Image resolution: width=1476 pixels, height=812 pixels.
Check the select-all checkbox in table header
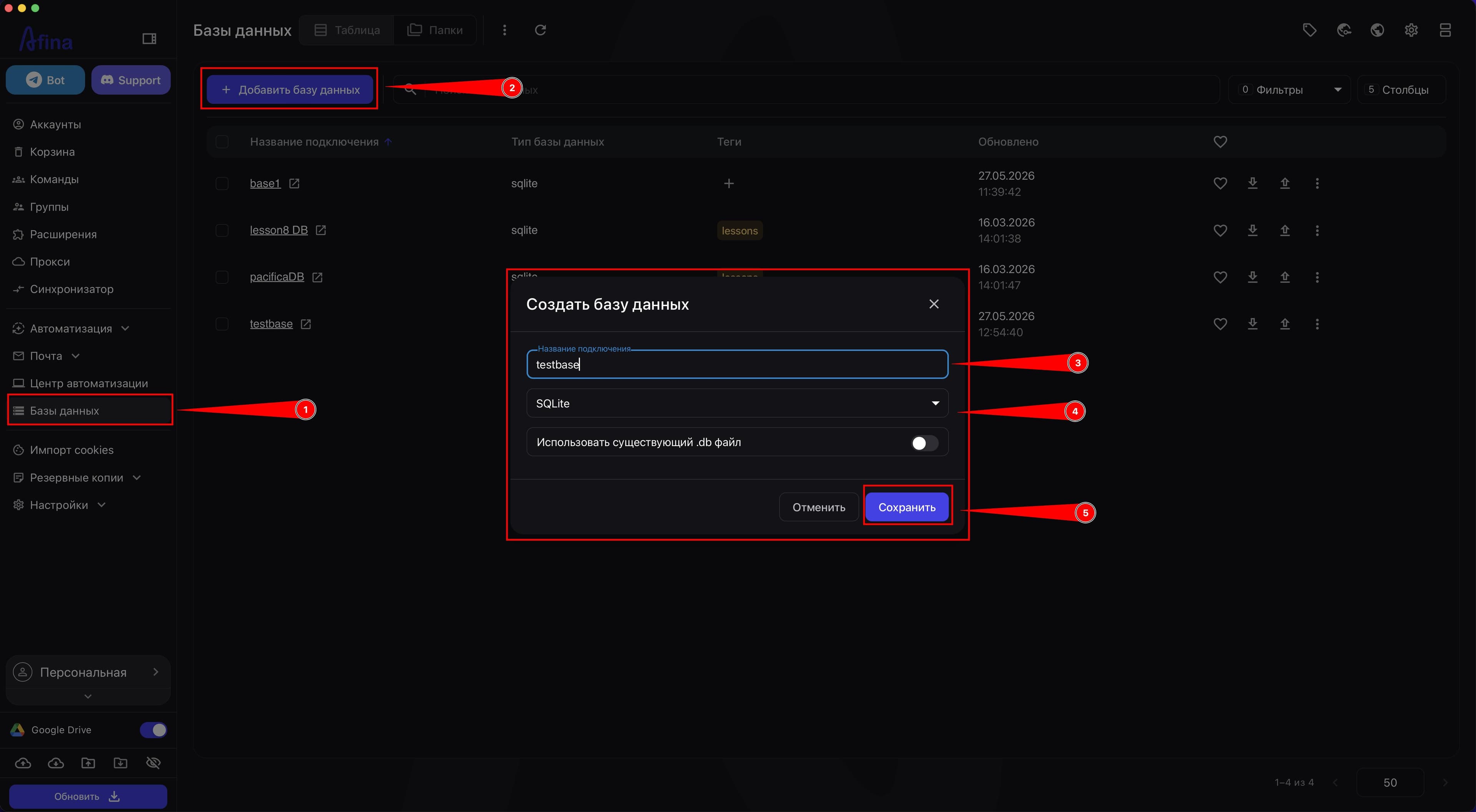tap(222, 141)
